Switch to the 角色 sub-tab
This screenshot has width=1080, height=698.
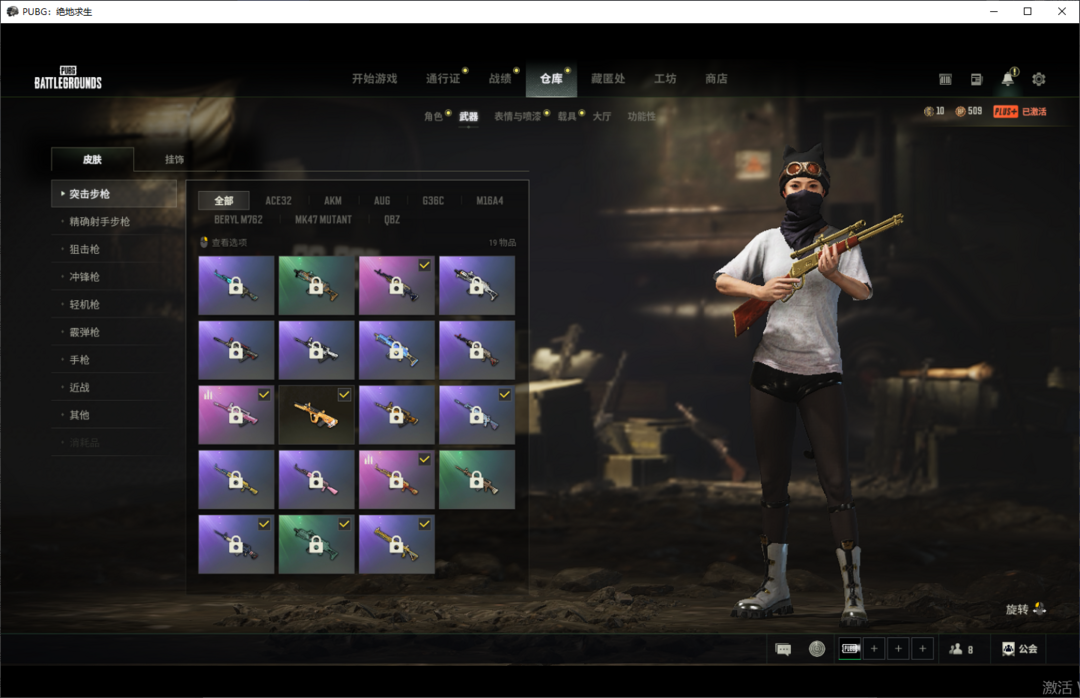(x=433, y=116)
